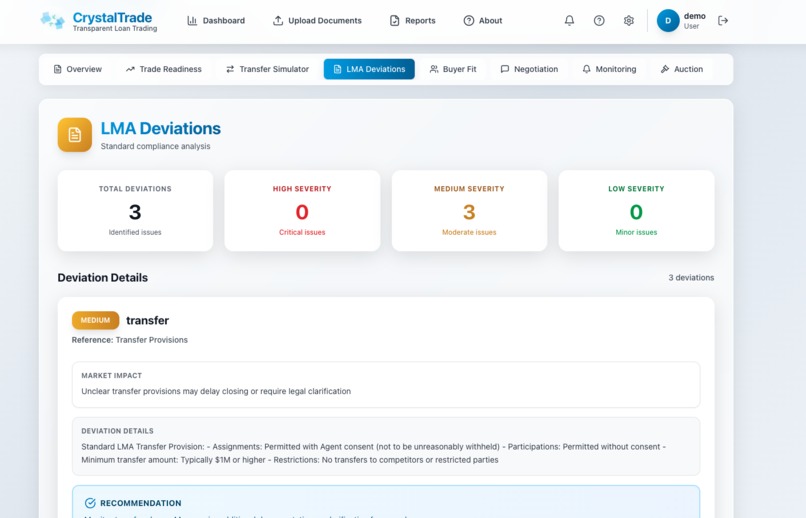Switch to the Trade Readiness tab

[x=164, y=69]
